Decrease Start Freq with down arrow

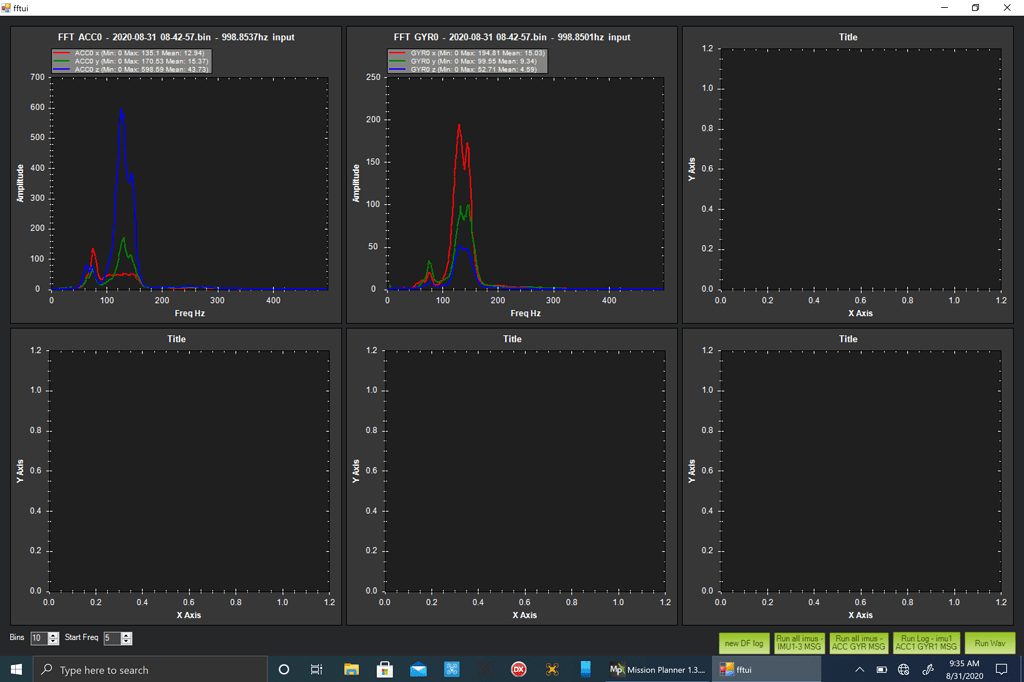click(126, 642)
